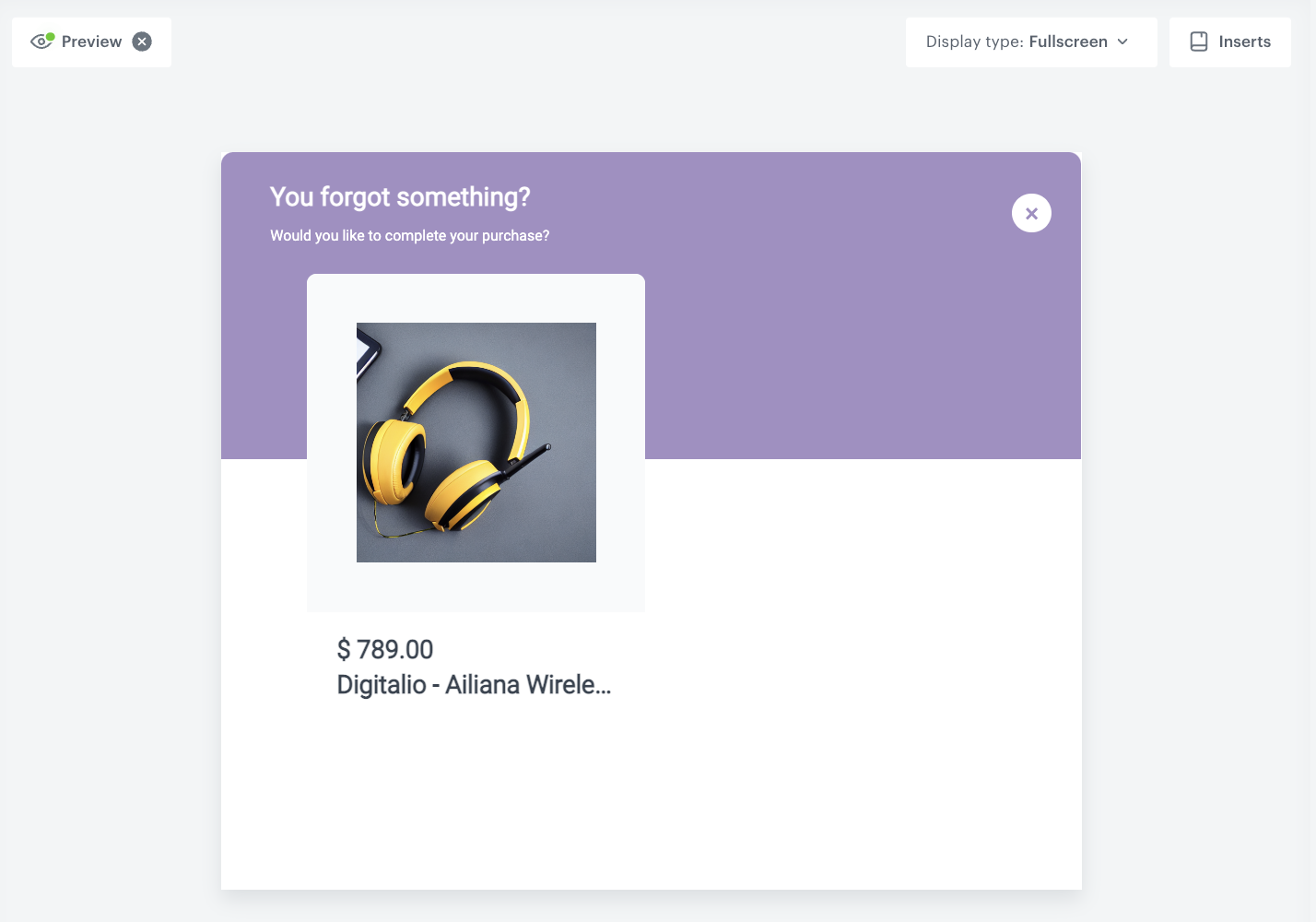Click the Inserts button
The image size is (1316, 922).
coord(1230,41)
